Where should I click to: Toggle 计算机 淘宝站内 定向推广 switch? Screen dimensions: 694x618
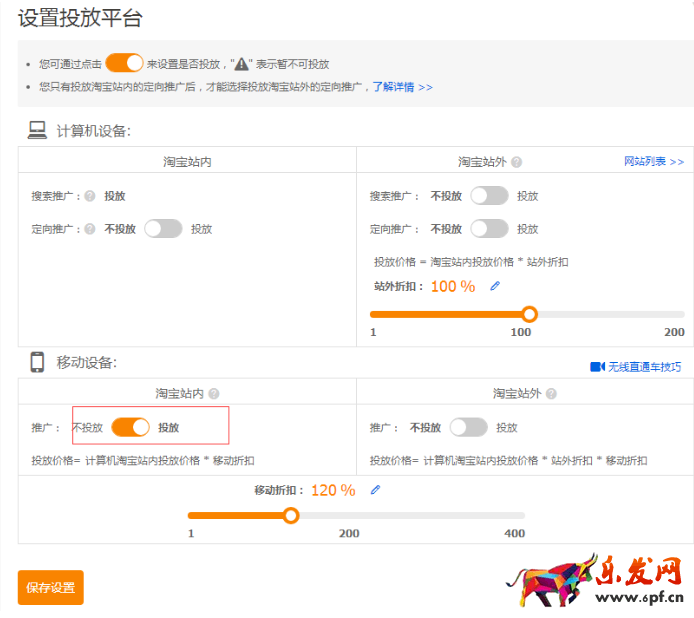tap(163, 229)
